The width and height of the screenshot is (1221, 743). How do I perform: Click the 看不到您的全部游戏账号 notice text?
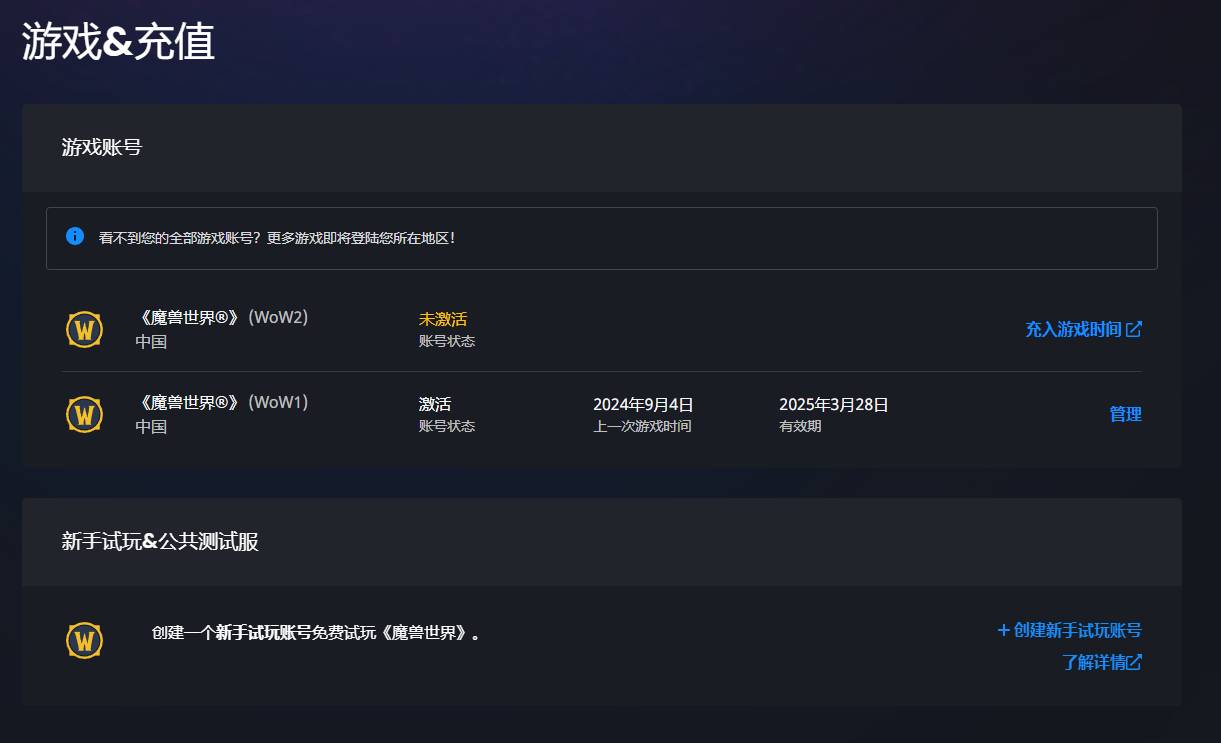click(277, 238)
